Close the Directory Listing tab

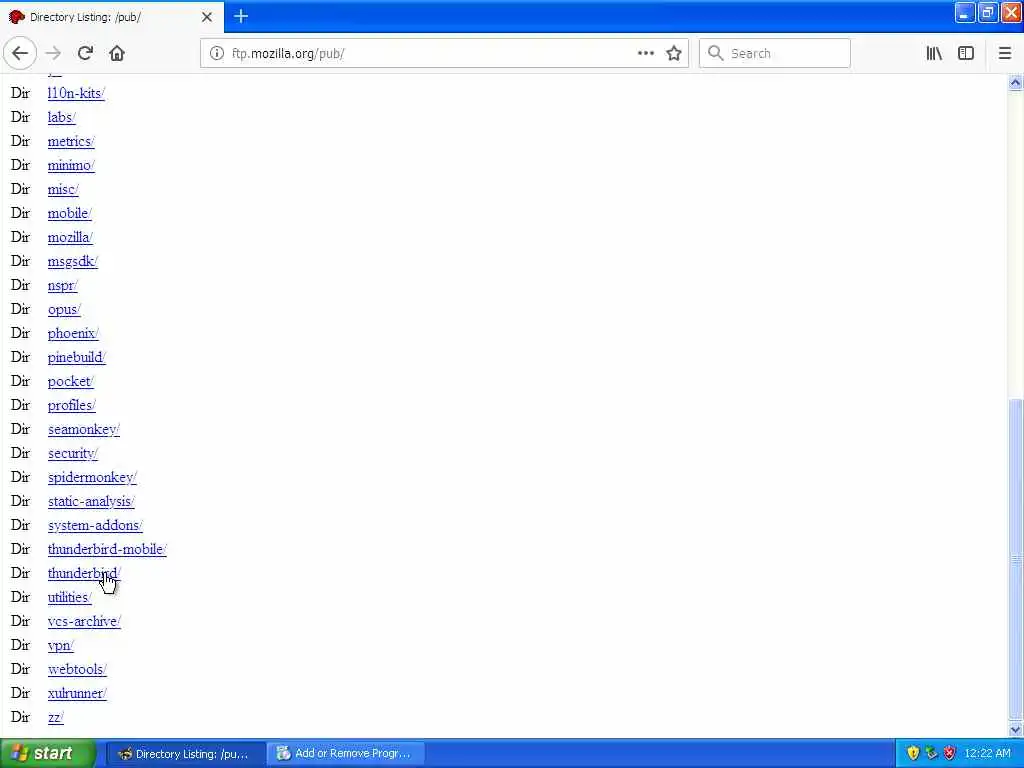tap(207, 17)
